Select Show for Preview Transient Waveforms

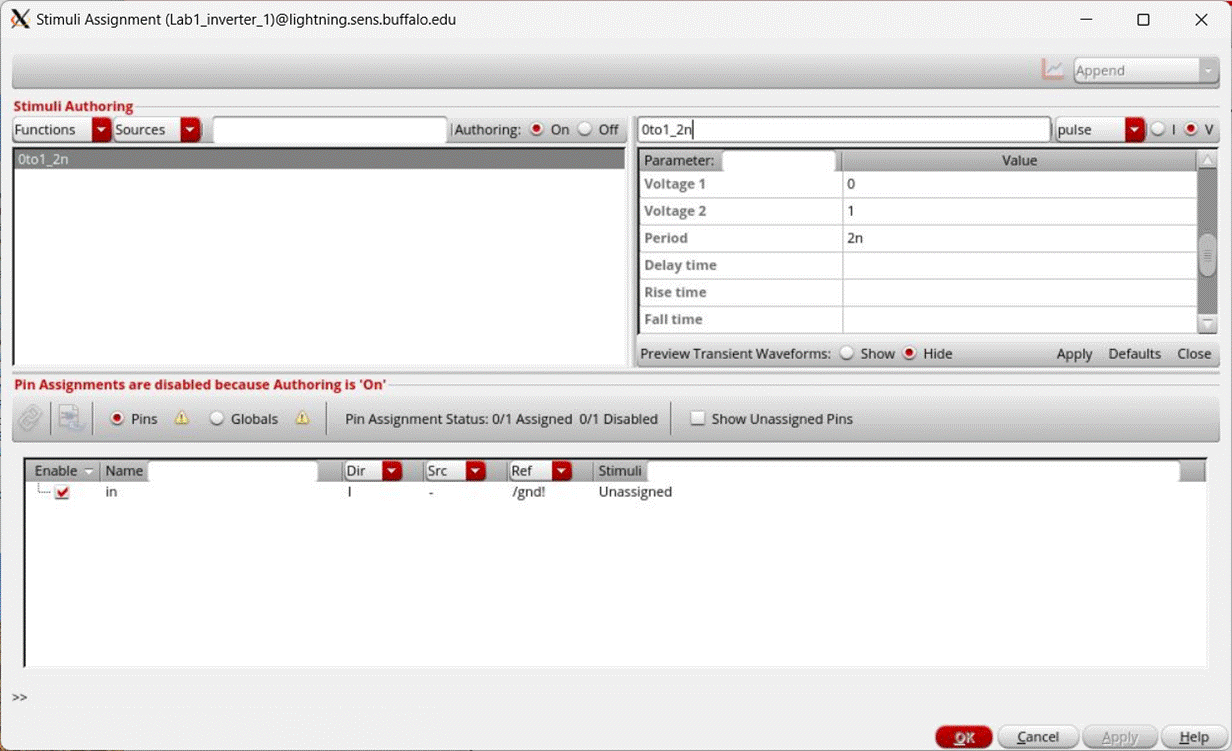848,353
